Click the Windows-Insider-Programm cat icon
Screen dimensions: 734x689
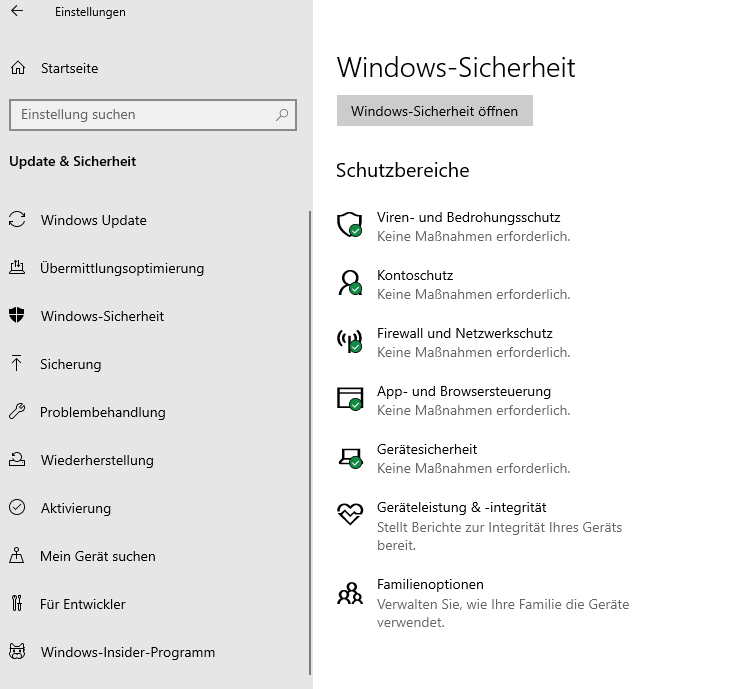17,652
